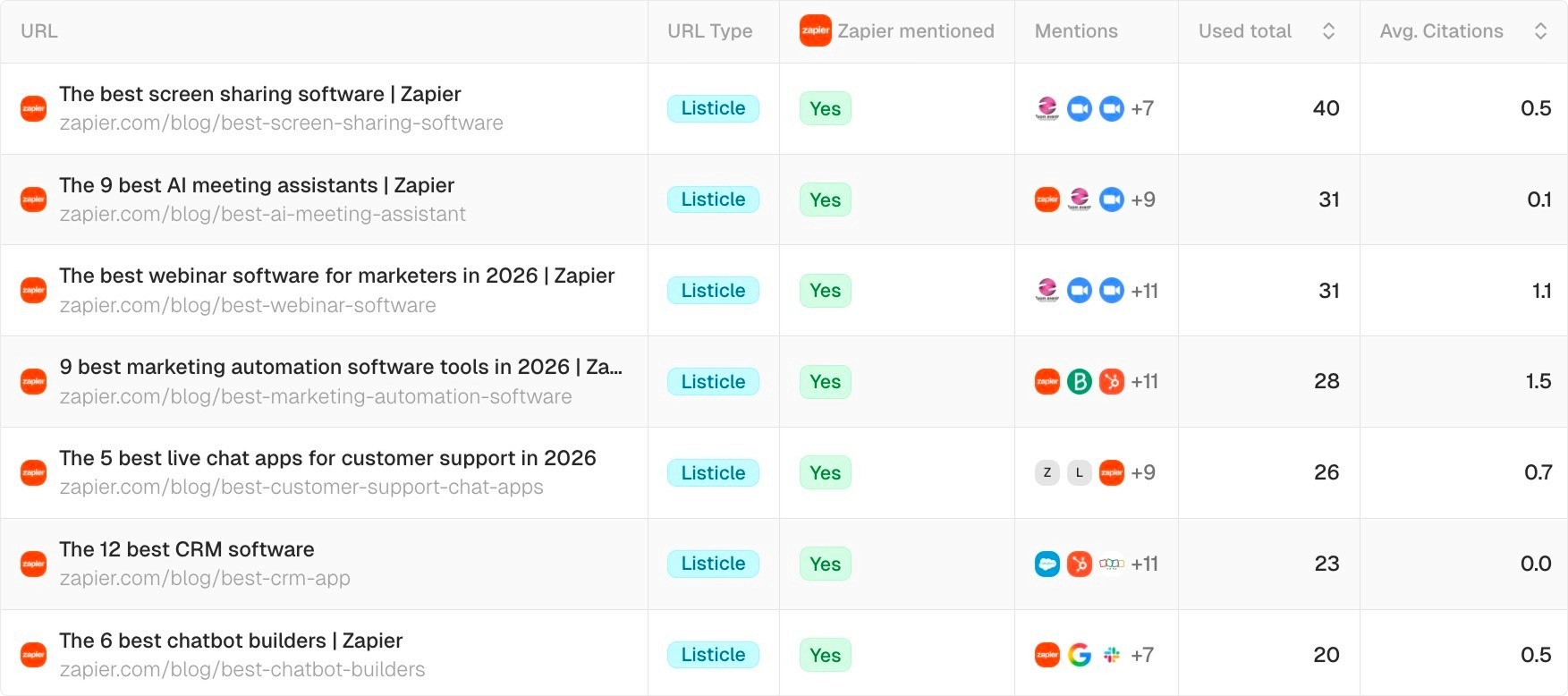Click the Zapier favicon beside the screen sharing article
The height and width of the screenshot is (696, 1568).
tap(34, 108)
